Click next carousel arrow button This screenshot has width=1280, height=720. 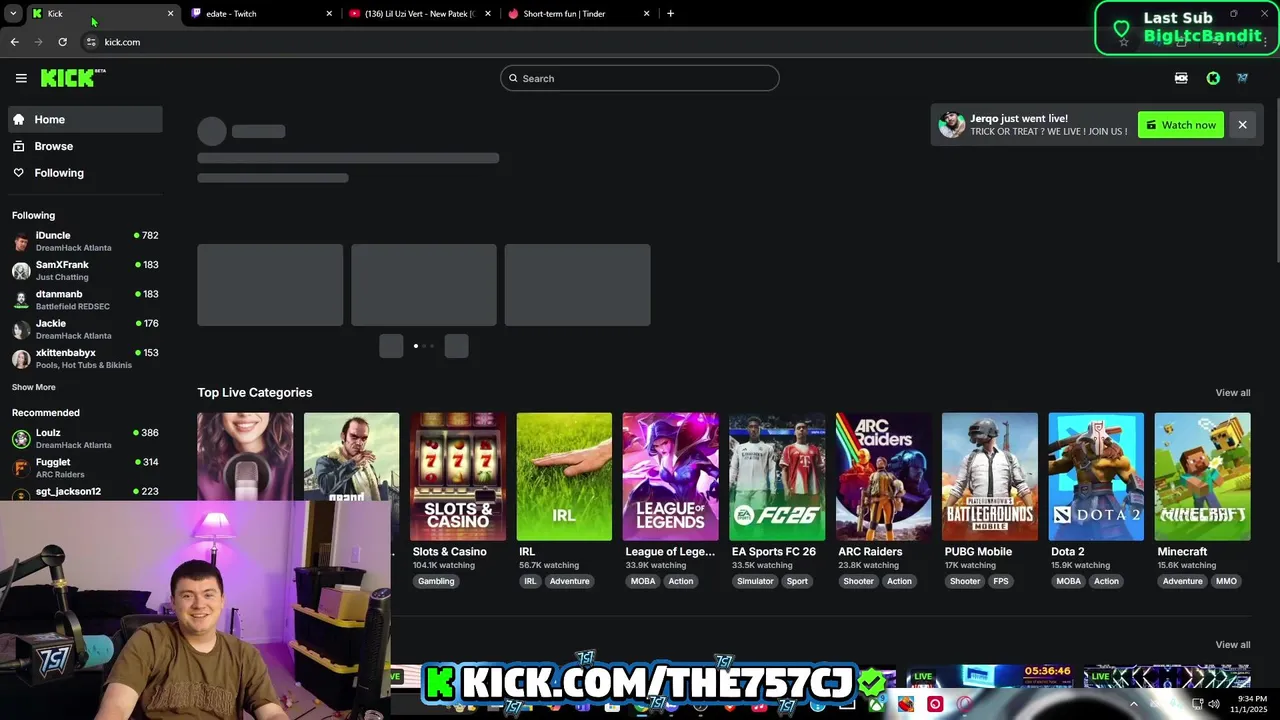pyautogui.click(x=456, y=346)
